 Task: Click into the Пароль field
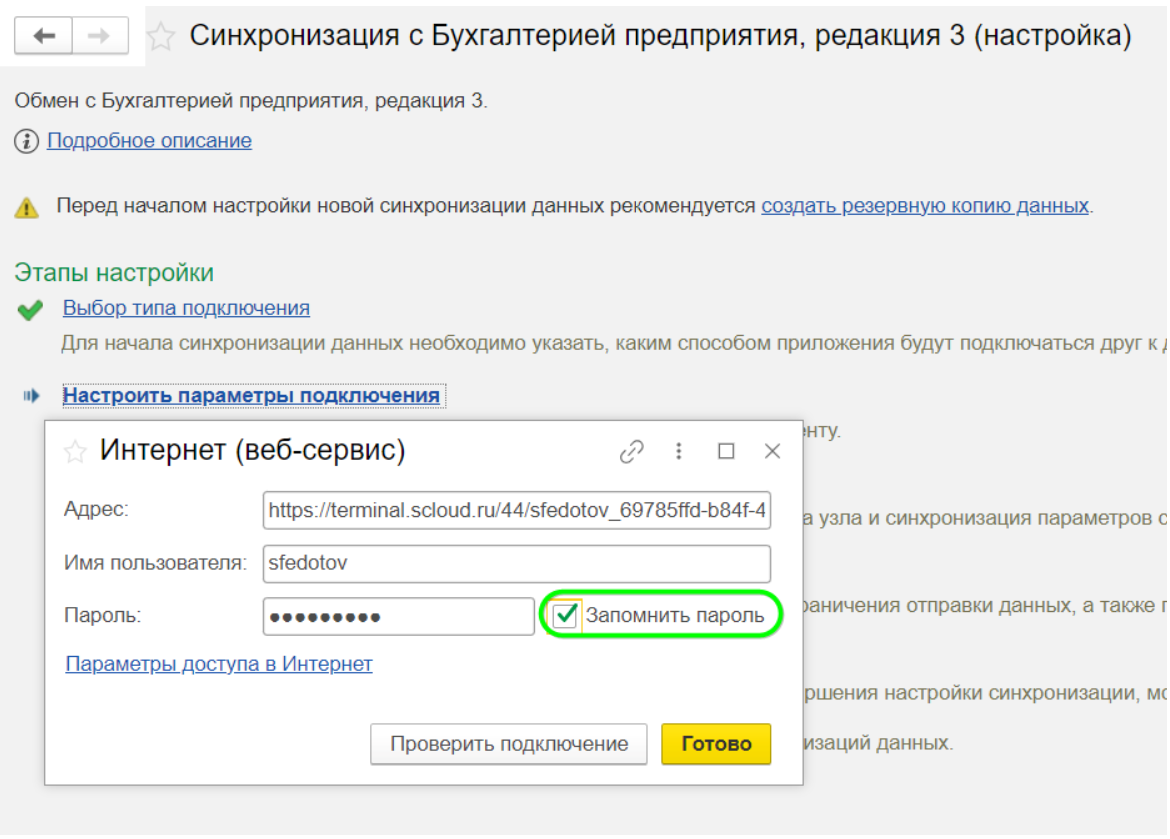[x=398, y=616]
